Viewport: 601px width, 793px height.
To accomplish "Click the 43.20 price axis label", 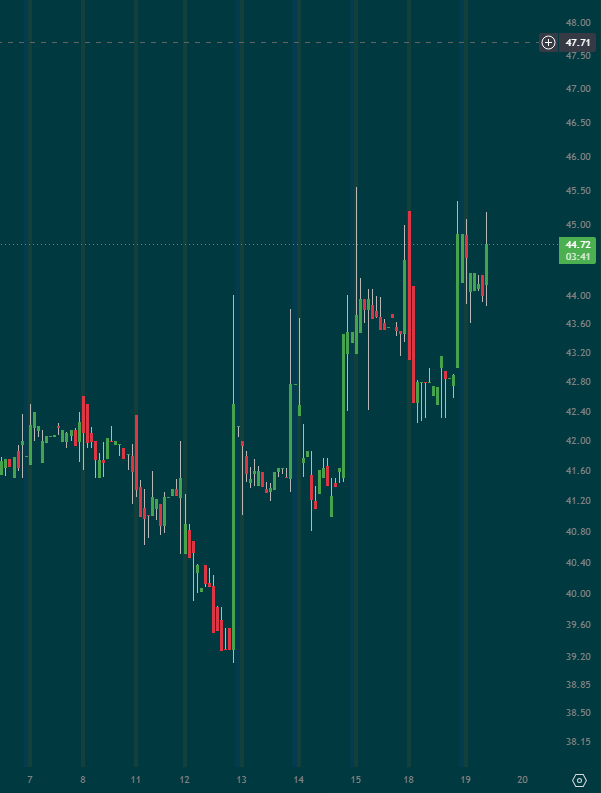I will point(578,353).
